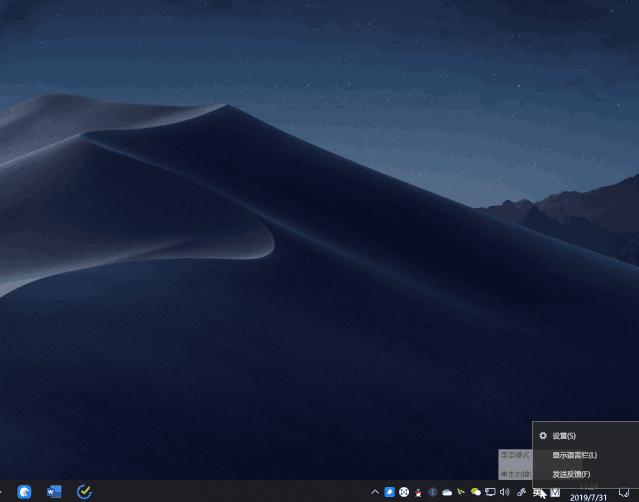Open the blue round browser icon on taskbar

point(24,492)
